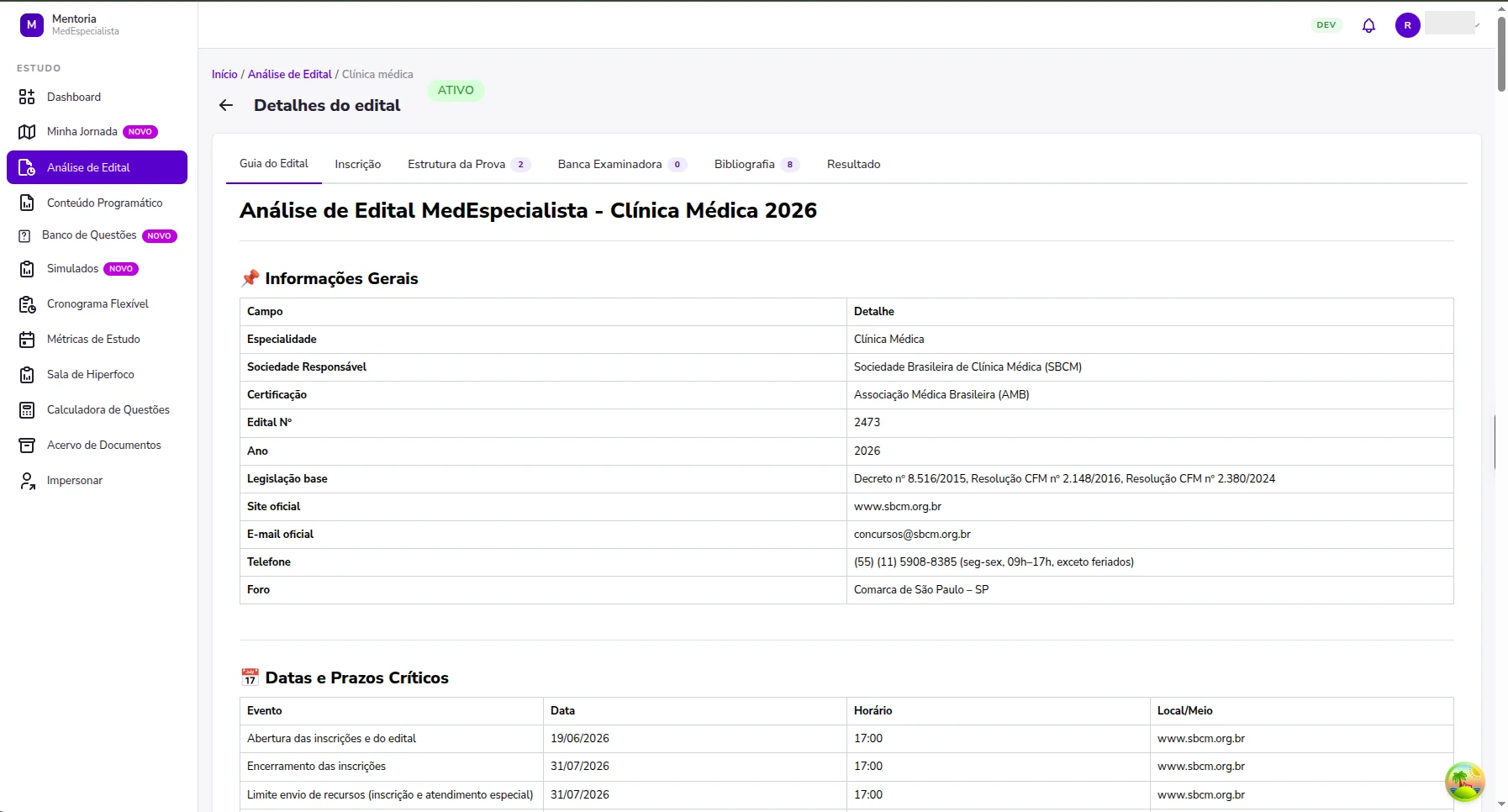Click the back arrow beside Detalhes do edital
1508x812 pixels.
coord(225,105)
